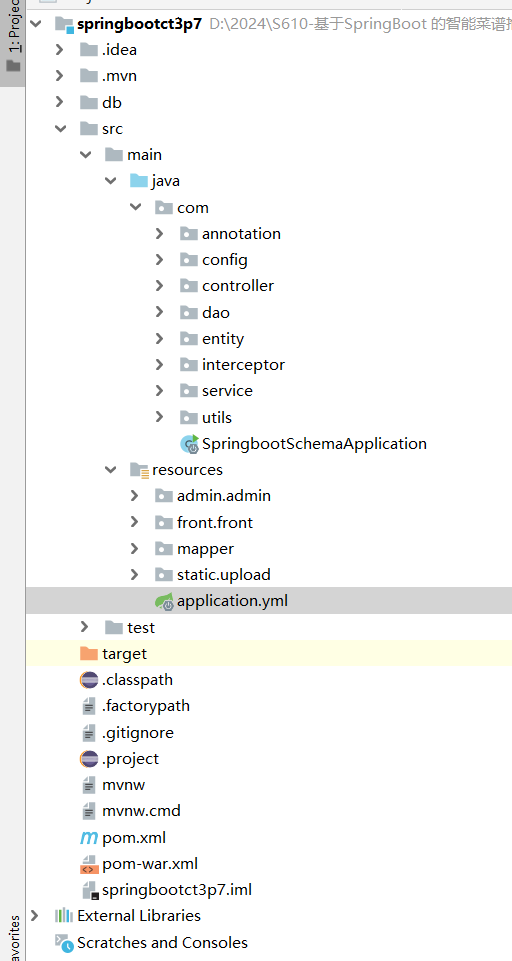Click the pom-war.xml file icon

[89, 864]
